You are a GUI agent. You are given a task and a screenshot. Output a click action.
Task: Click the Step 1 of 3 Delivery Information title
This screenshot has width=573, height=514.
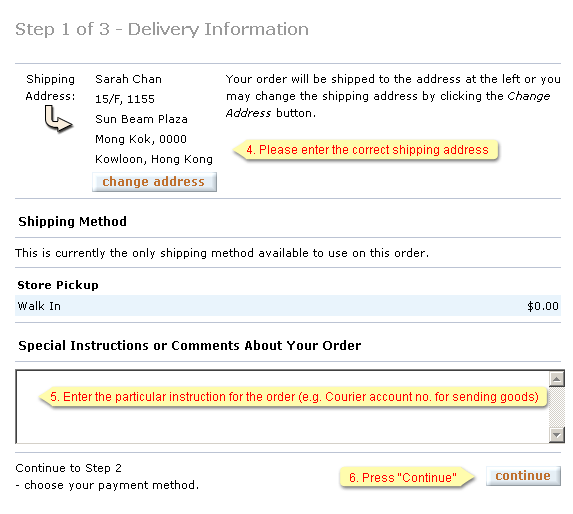[x=162, y=29]
